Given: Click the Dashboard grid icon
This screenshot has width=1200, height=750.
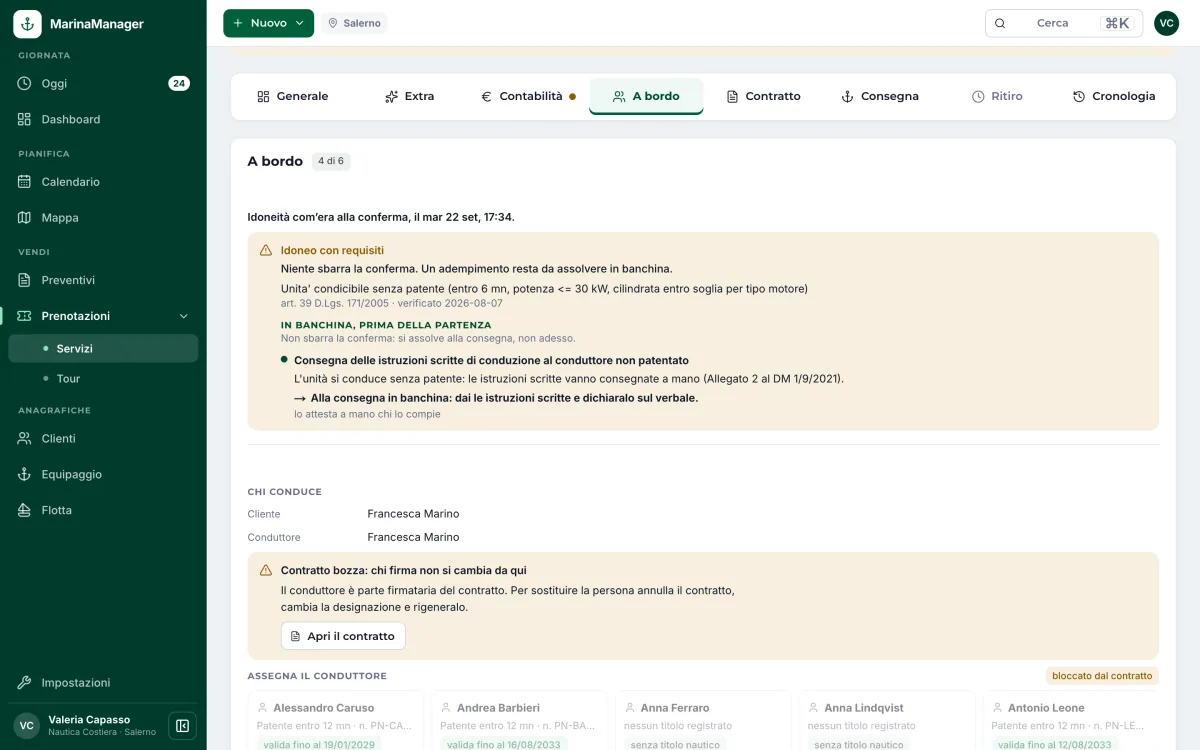Looking at the screenshot, I should pos(25,119).
